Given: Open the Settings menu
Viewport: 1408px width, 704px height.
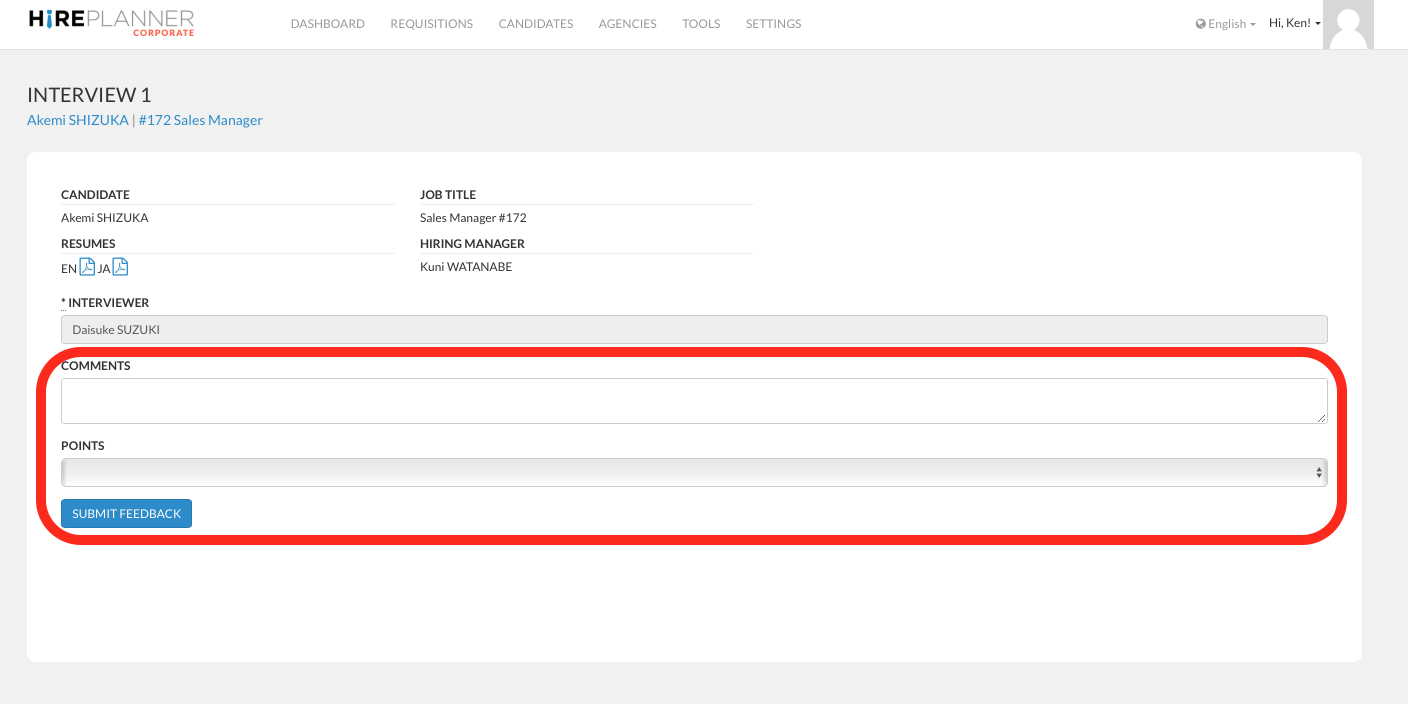Looking at the screenshot, I should 773,24.
